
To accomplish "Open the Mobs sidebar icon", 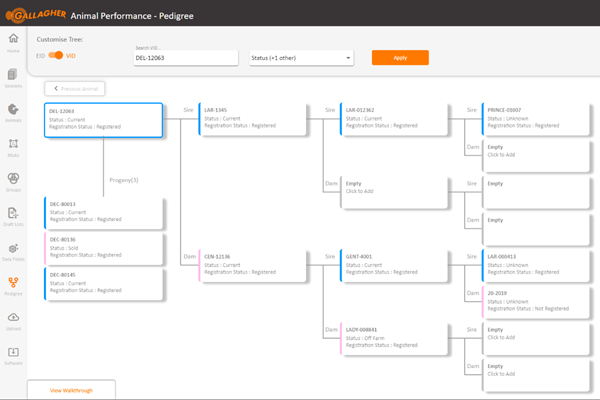I will [x=13, y=147].
